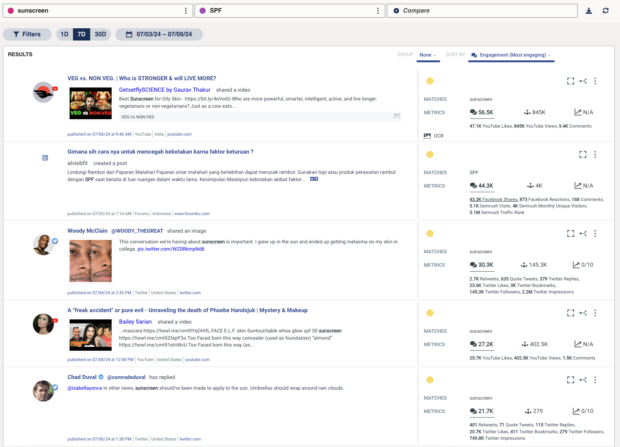
Task: Open VEG vs. NON VEG video title
Action: coord(142,78)
